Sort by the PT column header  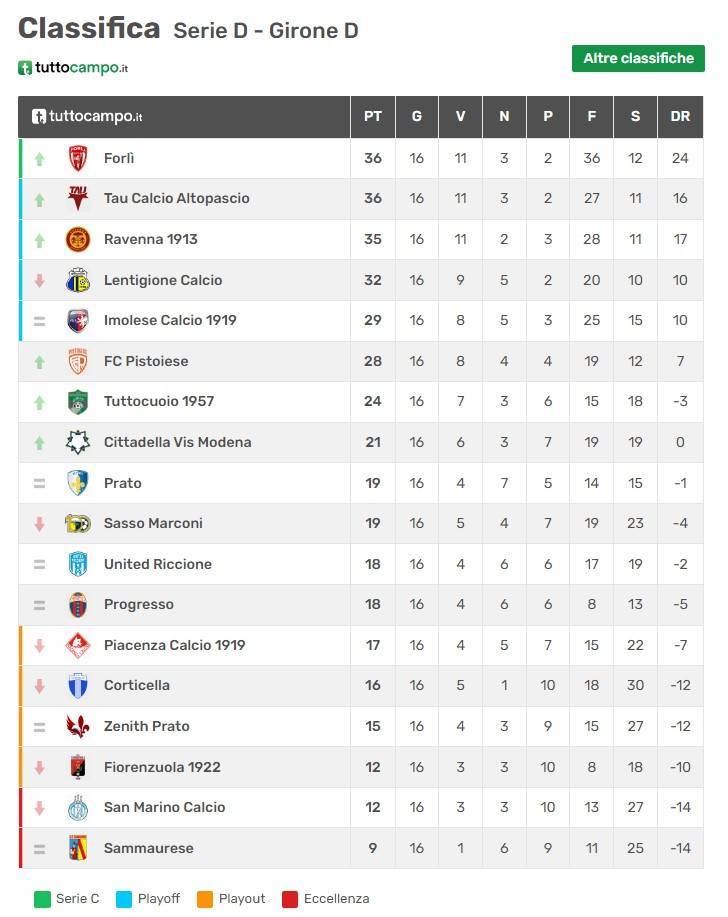pyautogui.click(x=372, y=116)
